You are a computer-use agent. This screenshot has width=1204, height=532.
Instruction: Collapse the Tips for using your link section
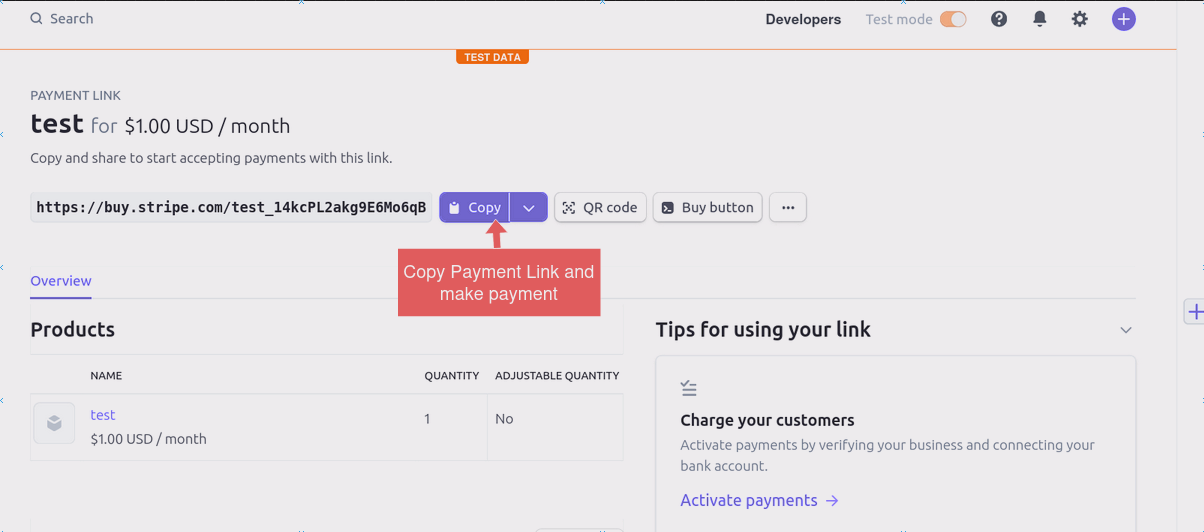pos(1126,330)
